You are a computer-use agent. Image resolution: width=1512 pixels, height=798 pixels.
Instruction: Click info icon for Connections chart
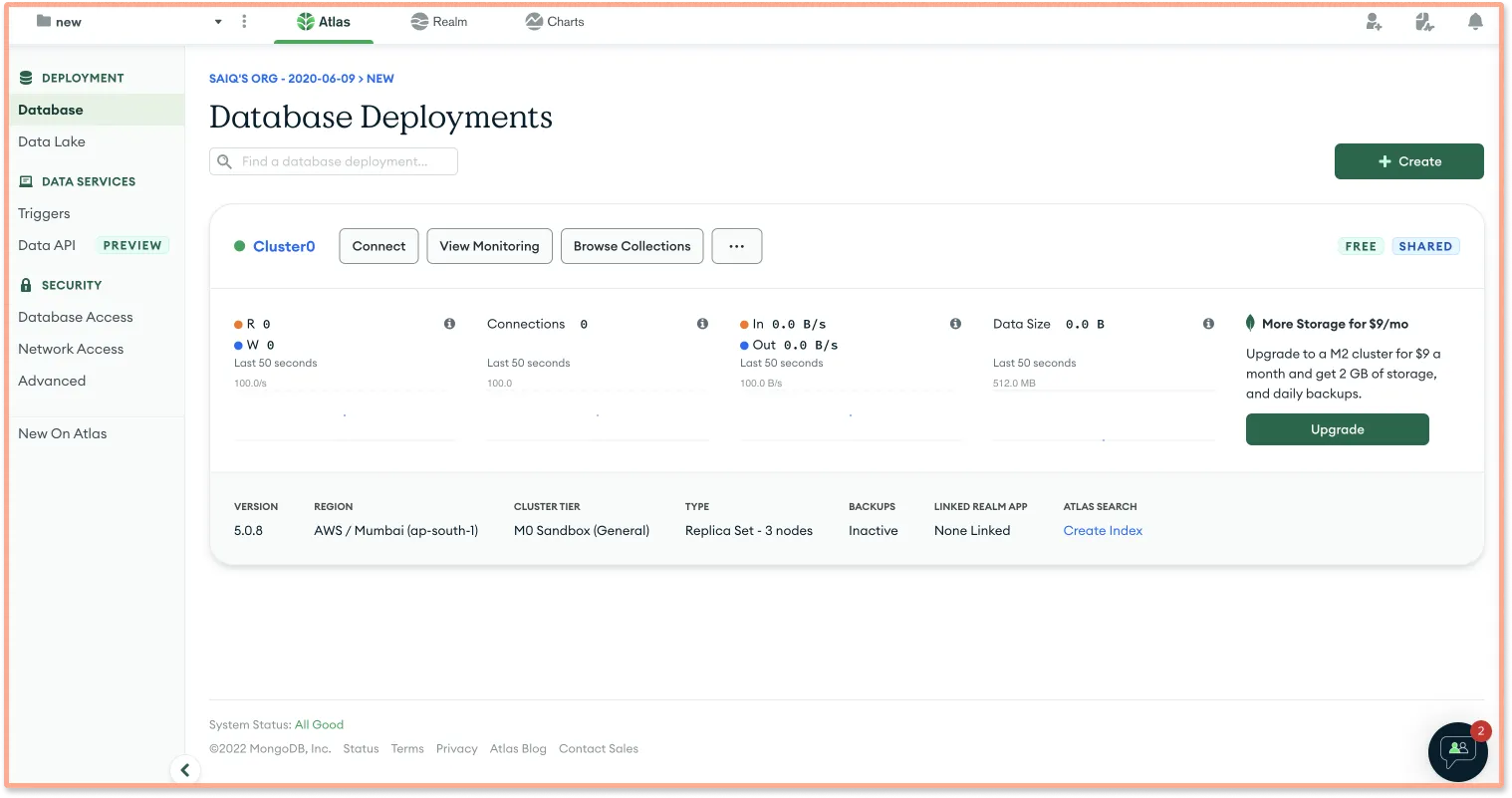coord(702,324)
